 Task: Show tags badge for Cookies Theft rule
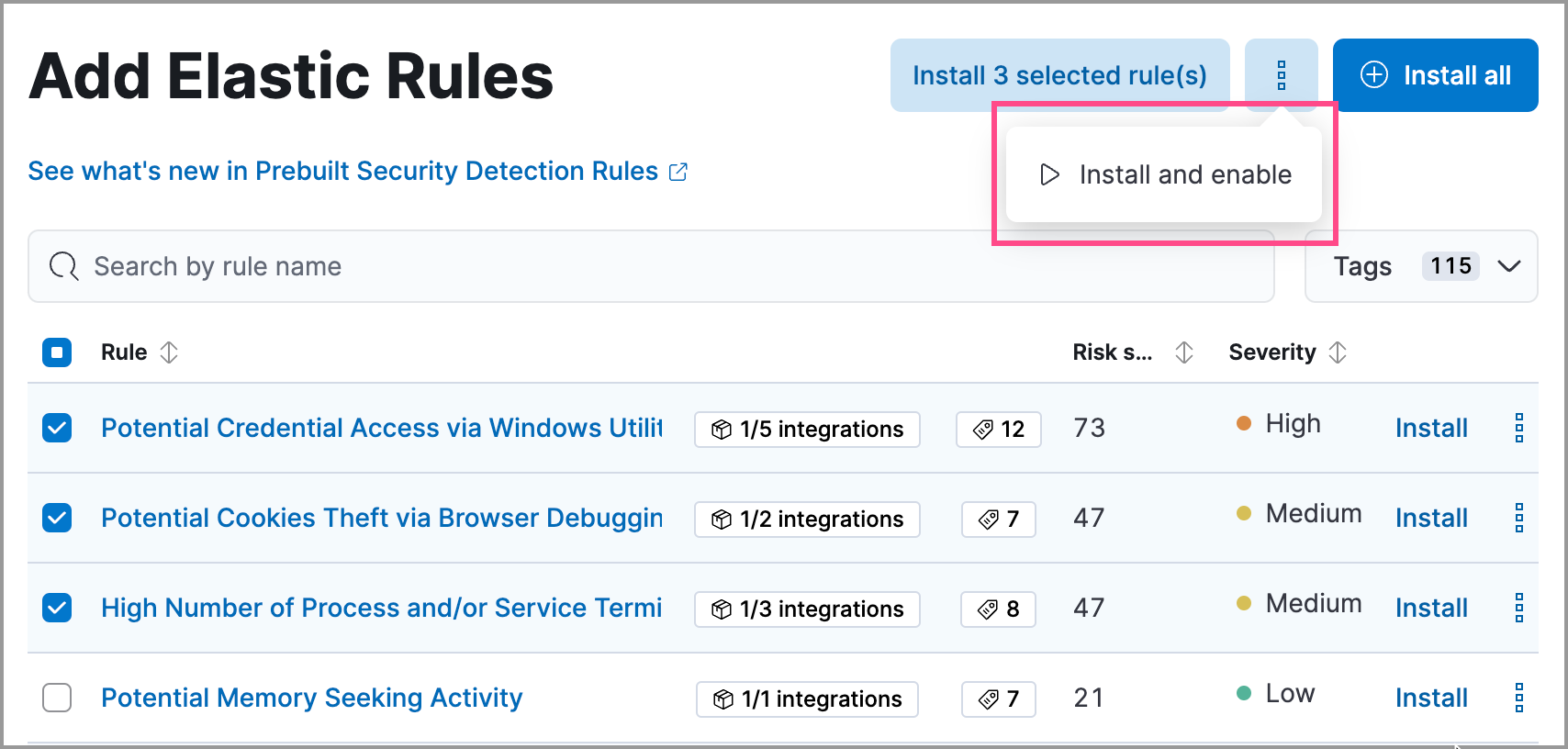click(999, 520)
